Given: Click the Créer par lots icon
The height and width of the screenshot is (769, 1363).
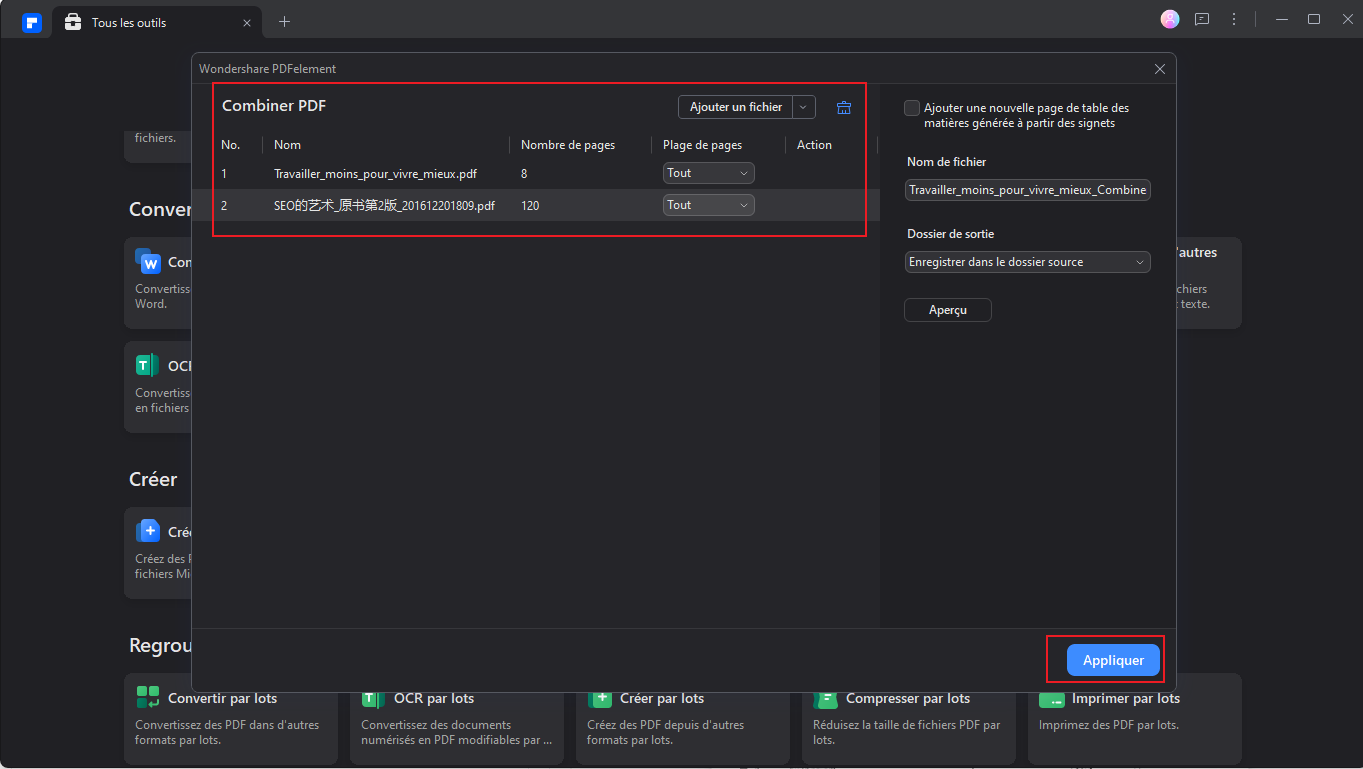Looking at the screenshot, I should tap(600, 697).
